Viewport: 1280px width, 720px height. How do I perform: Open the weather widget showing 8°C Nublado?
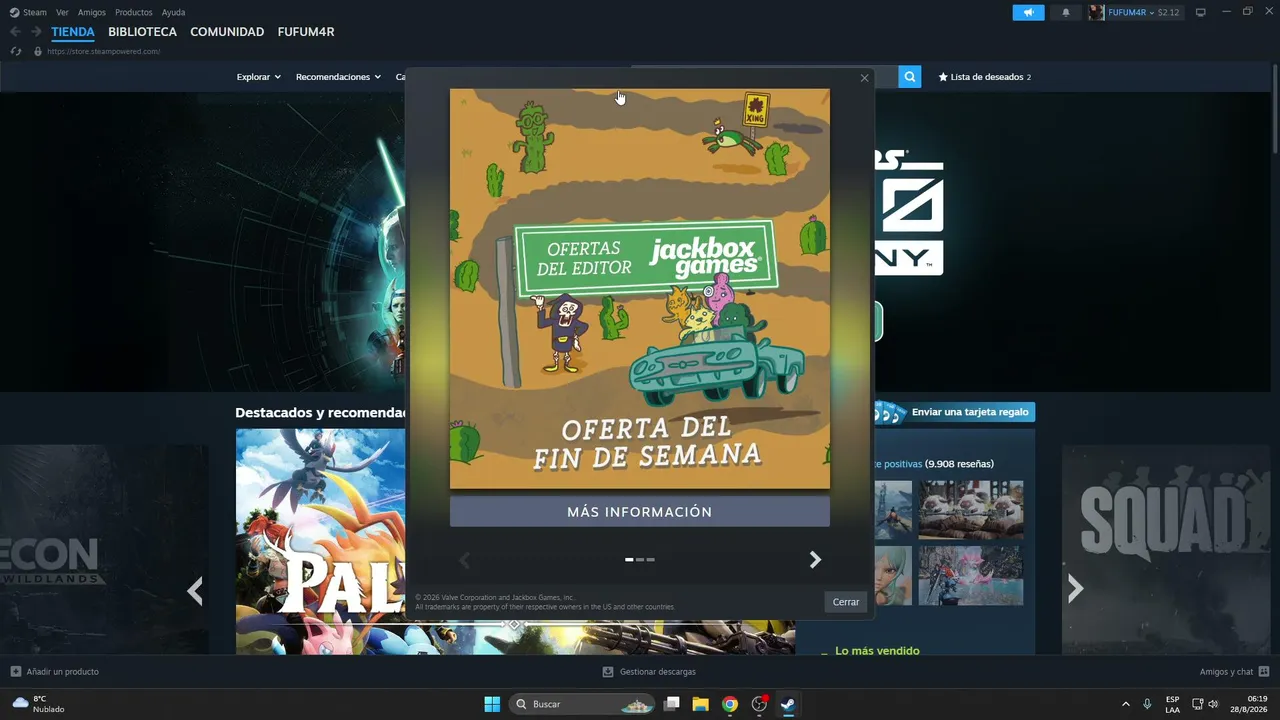point(38,704)
